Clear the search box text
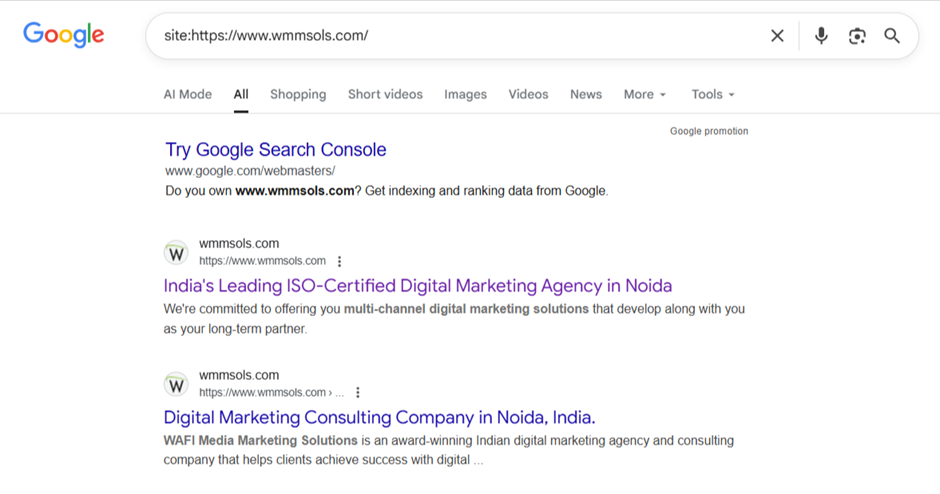This screenshot has height=494, width=940. click(777, 36)
